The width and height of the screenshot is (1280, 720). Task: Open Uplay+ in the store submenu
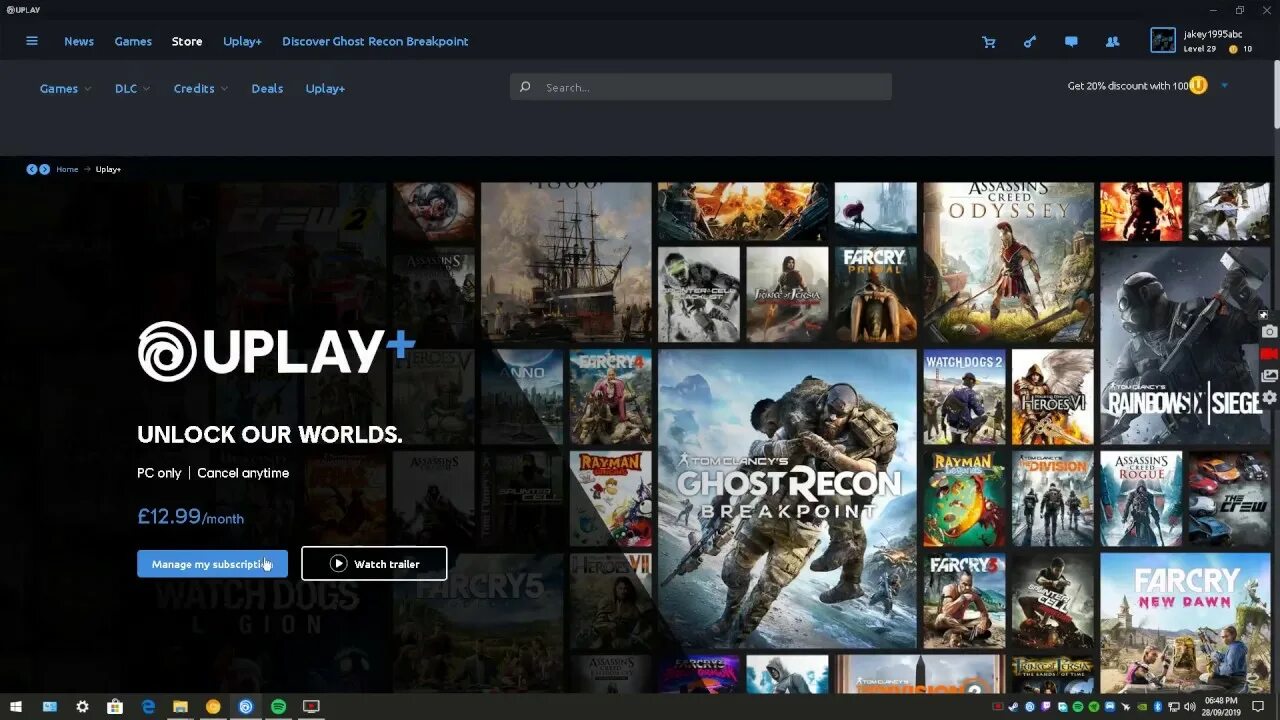(325, 89)
